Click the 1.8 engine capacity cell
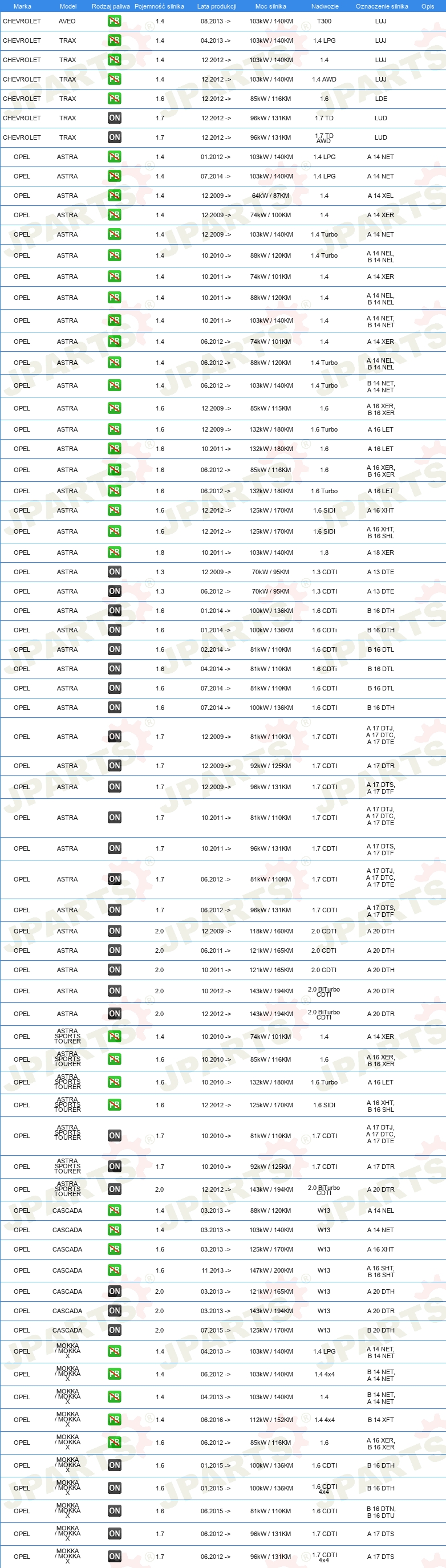 pos(160,553)
